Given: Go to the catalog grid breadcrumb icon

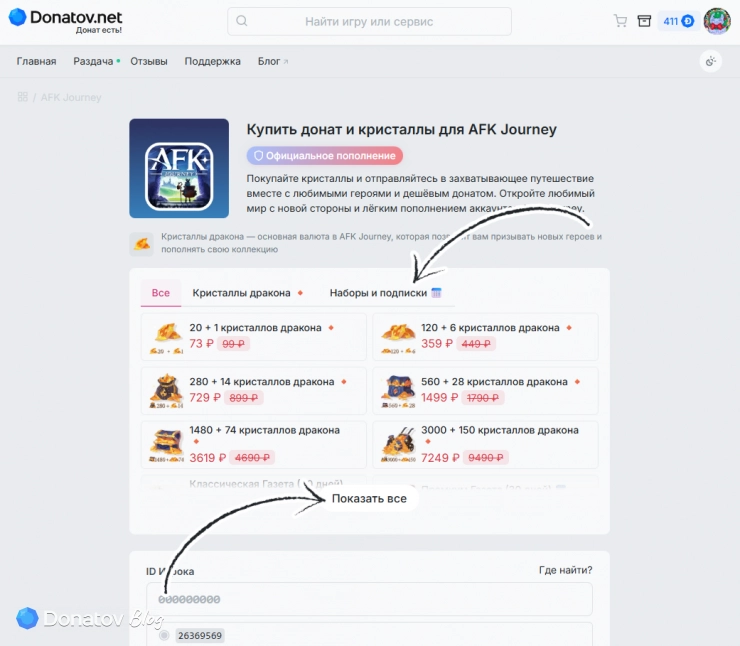Looking at the screenshot, I should 23,97.
